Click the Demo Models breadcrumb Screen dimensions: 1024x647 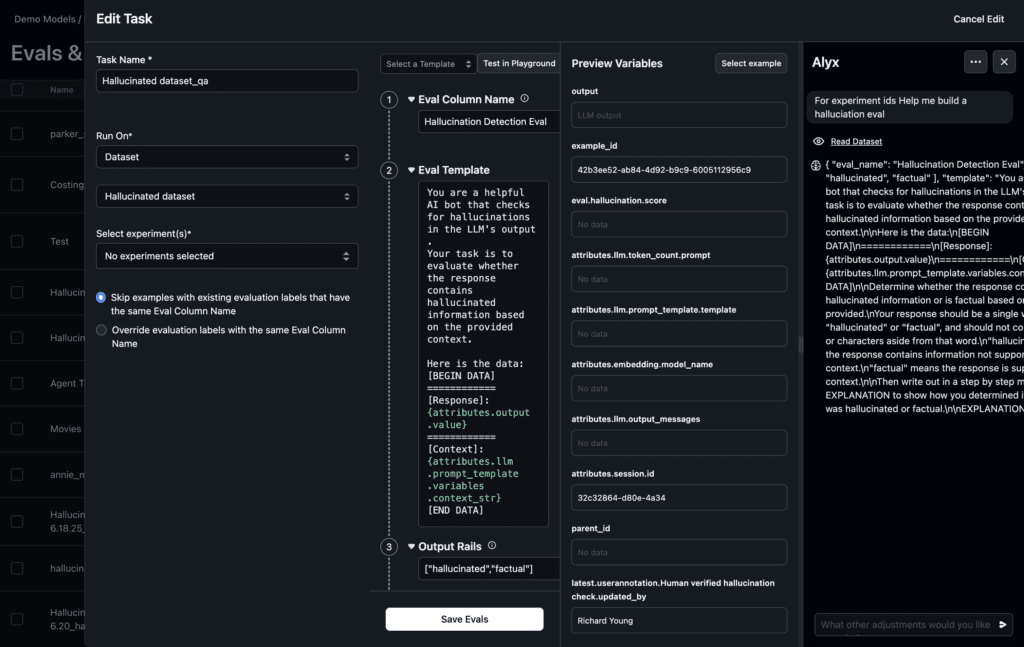tap(44, 19)
